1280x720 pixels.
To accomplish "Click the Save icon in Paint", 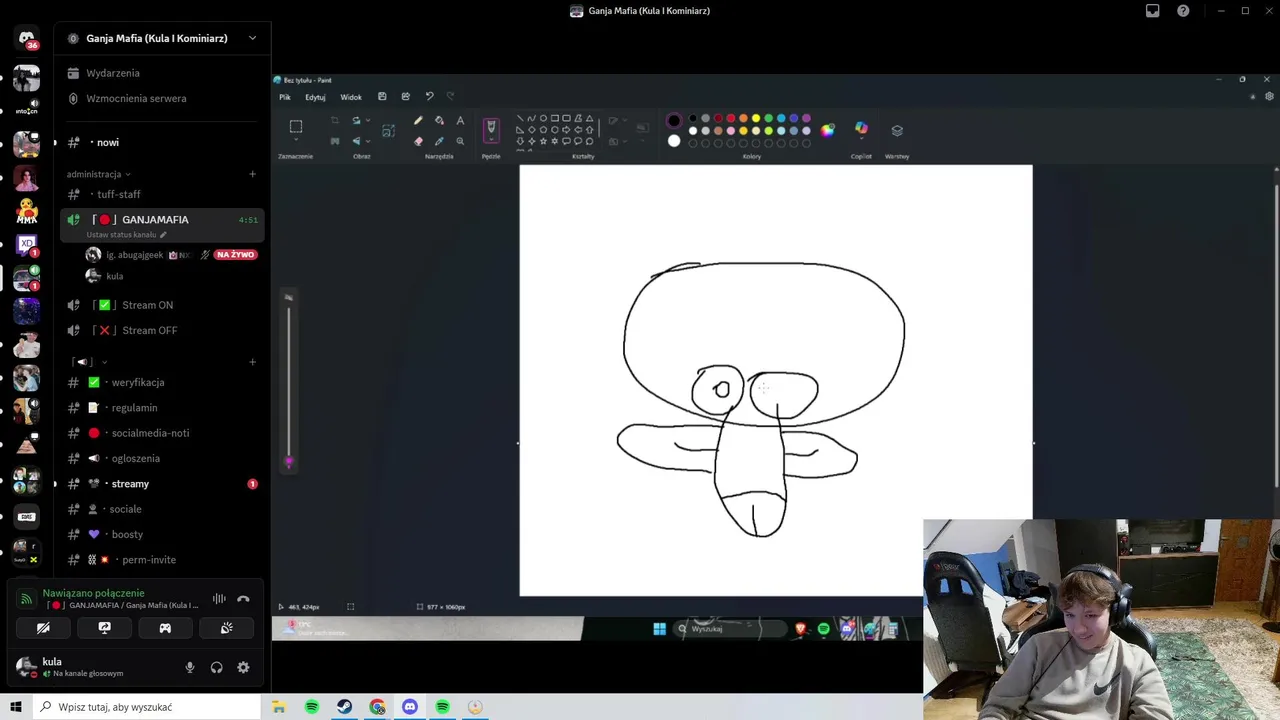I will (382, 97).
